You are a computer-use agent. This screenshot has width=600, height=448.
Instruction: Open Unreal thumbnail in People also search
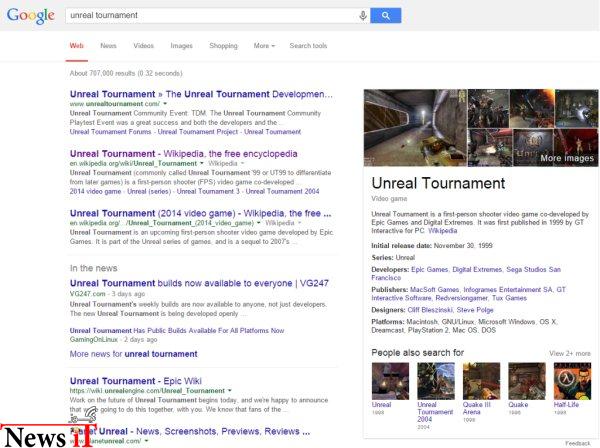tap(390, 381)
